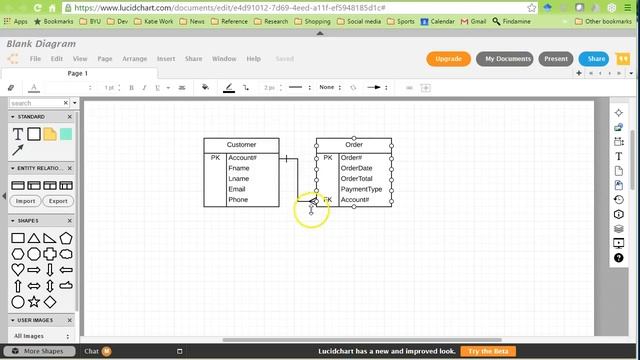Click the Export button
Viewport: 640px width, 360px height.
[58, 201]
